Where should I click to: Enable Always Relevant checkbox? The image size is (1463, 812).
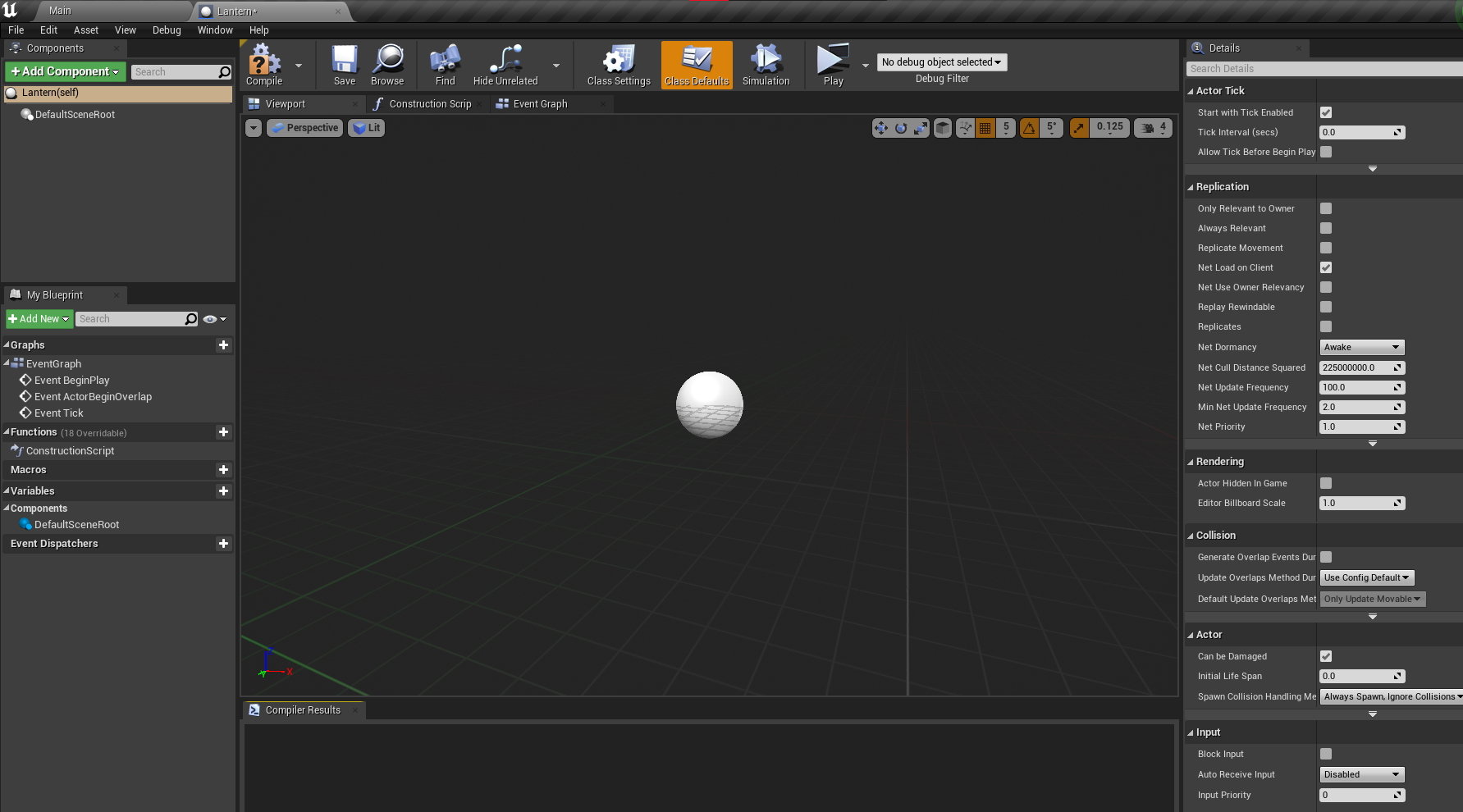[1326, 228]
